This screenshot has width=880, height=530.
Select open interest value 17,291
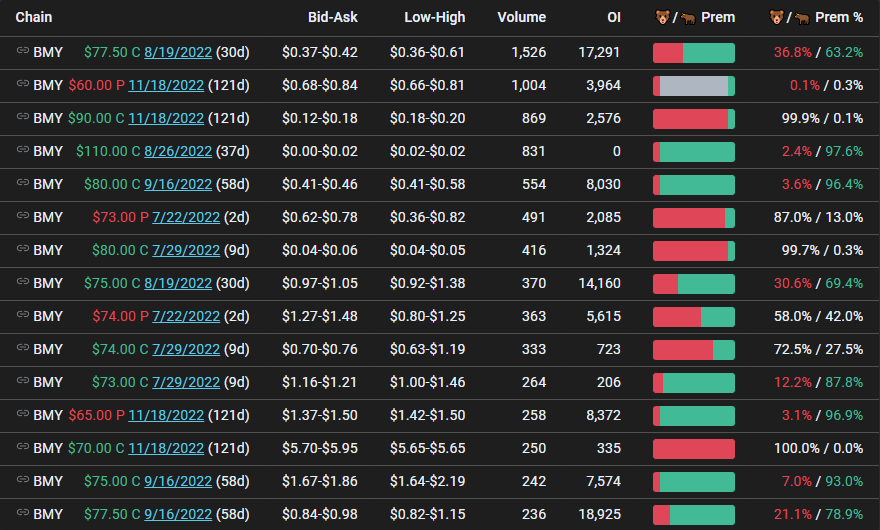pyautogui.click(x=599, y=52)
